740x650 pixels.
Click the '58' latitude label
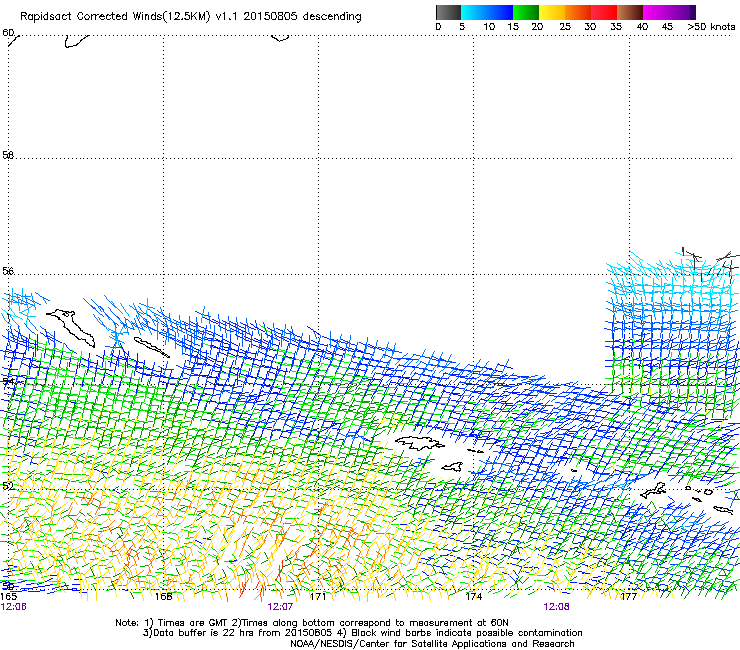pos(8,155)
